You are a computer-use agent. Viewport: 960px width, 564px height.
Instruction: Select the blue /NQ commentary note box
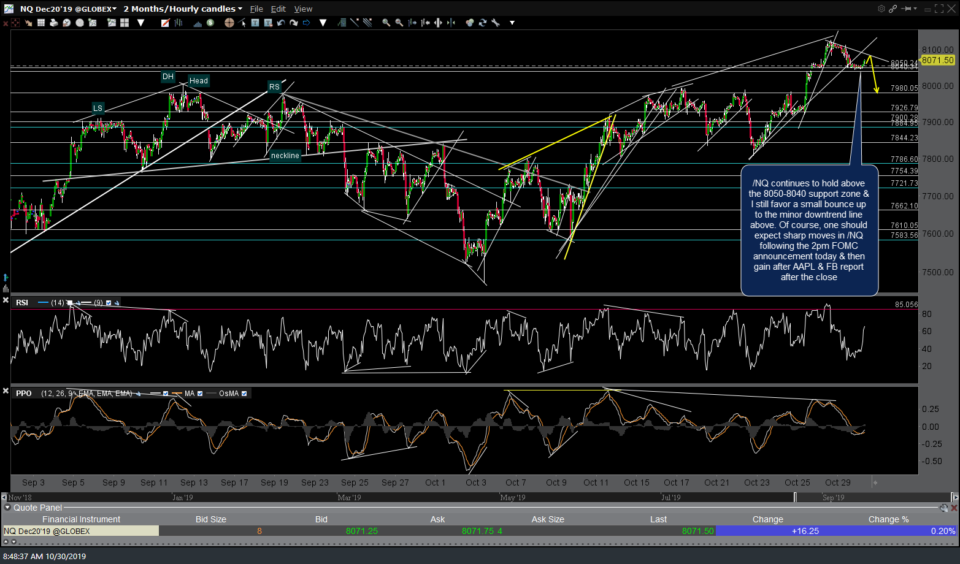pyautogui.click(x=809, y=230)
